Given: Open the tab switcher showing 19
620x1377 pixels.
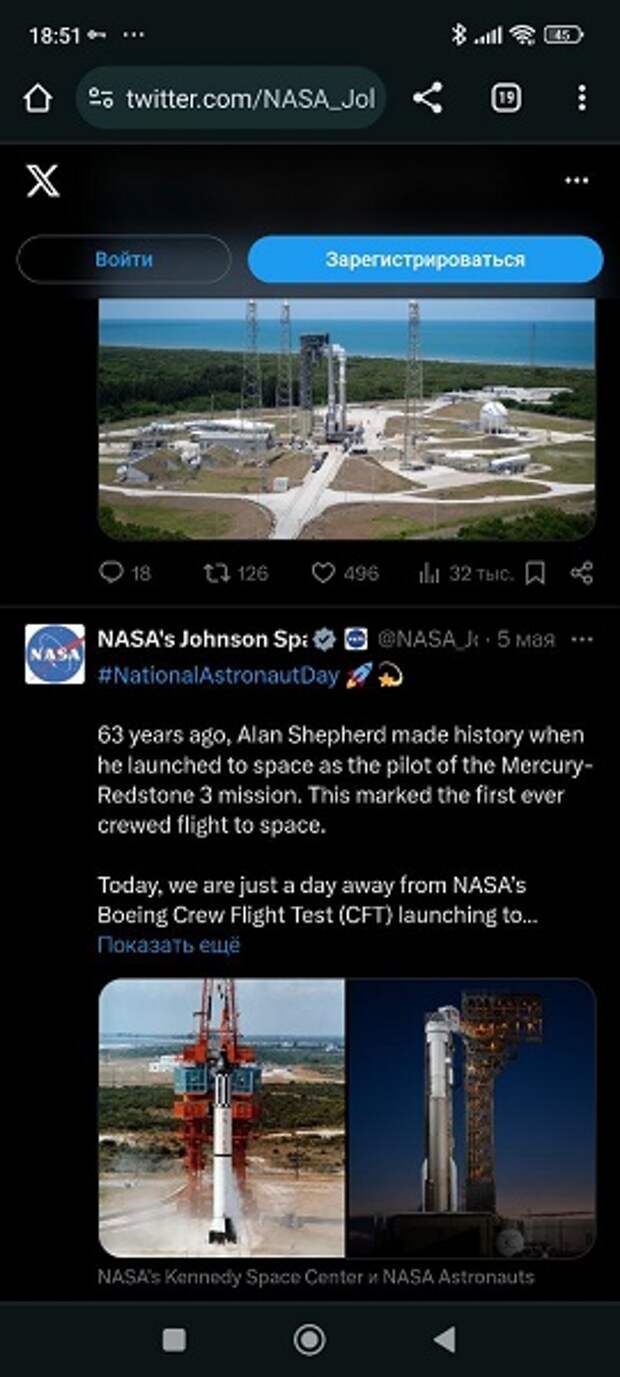Looking at the screenshot, I should (x=506, y=98).
